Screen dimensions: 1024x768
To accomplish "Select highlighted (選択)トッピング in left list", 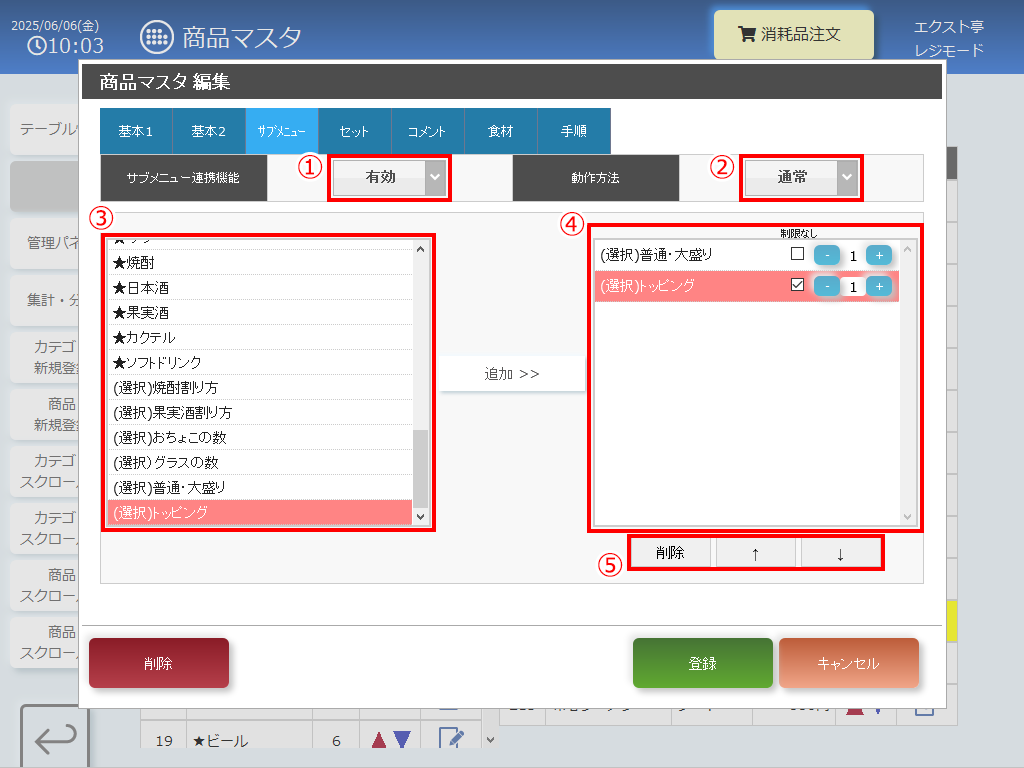I will (x=260, y=513).
